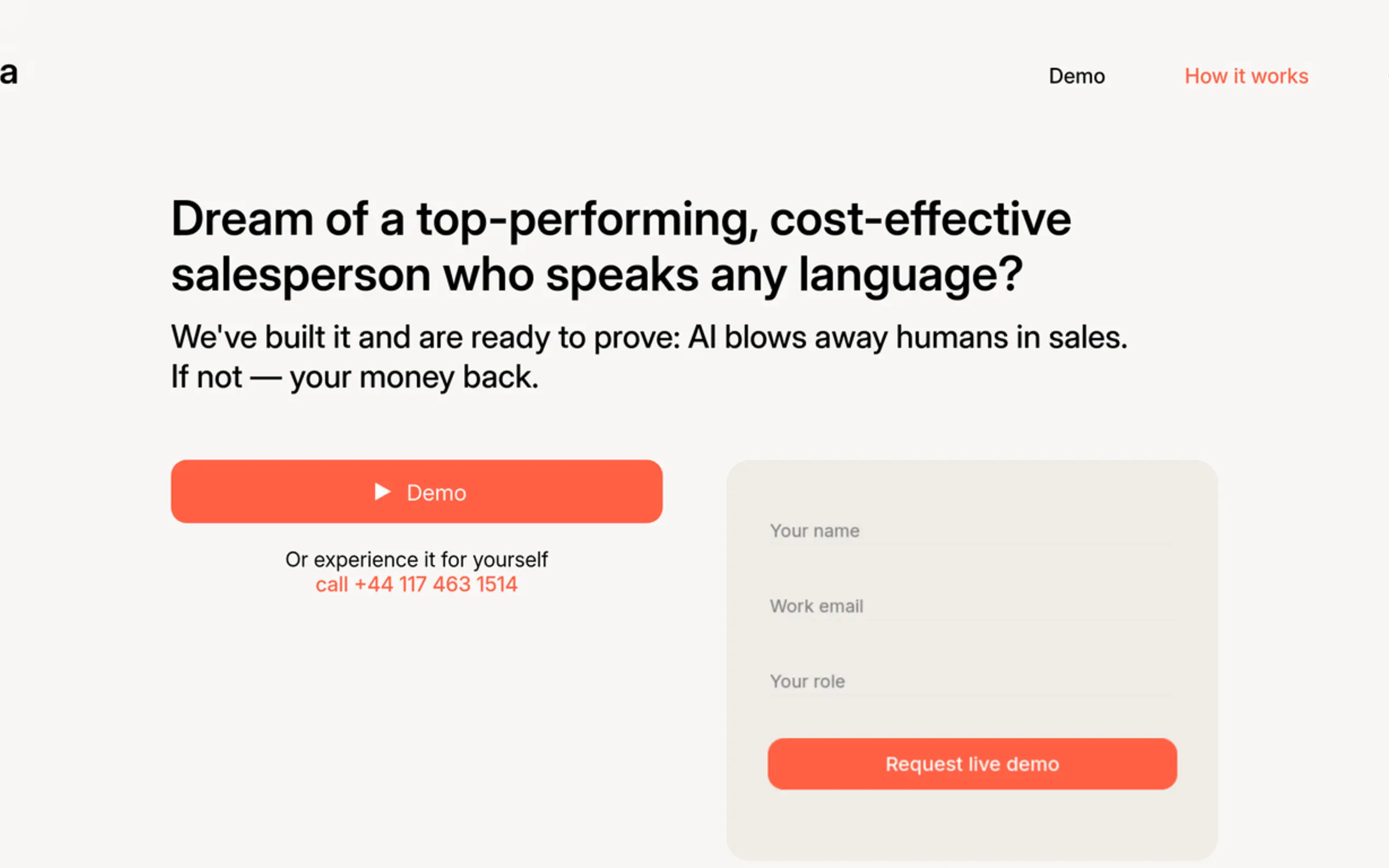Click the "If not — your money back." line

tap(354, 377)
